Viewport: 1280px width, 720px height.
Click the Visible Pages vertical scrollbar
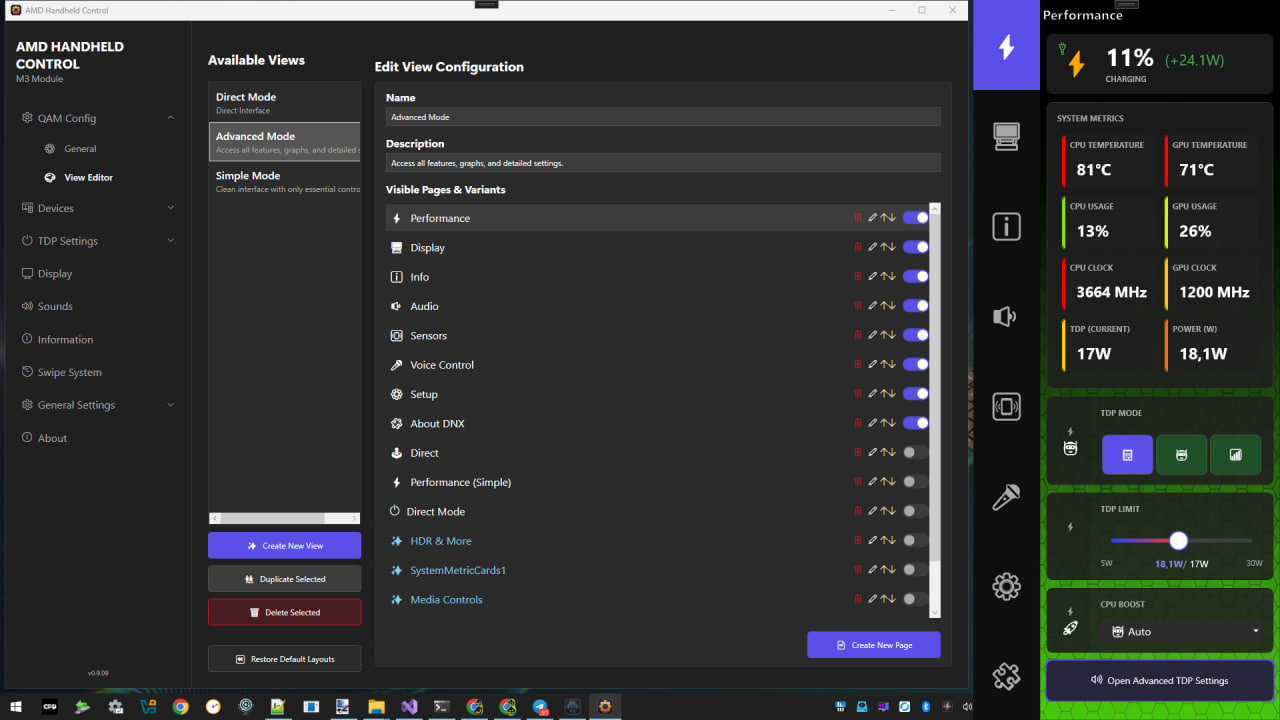[935, 410]
